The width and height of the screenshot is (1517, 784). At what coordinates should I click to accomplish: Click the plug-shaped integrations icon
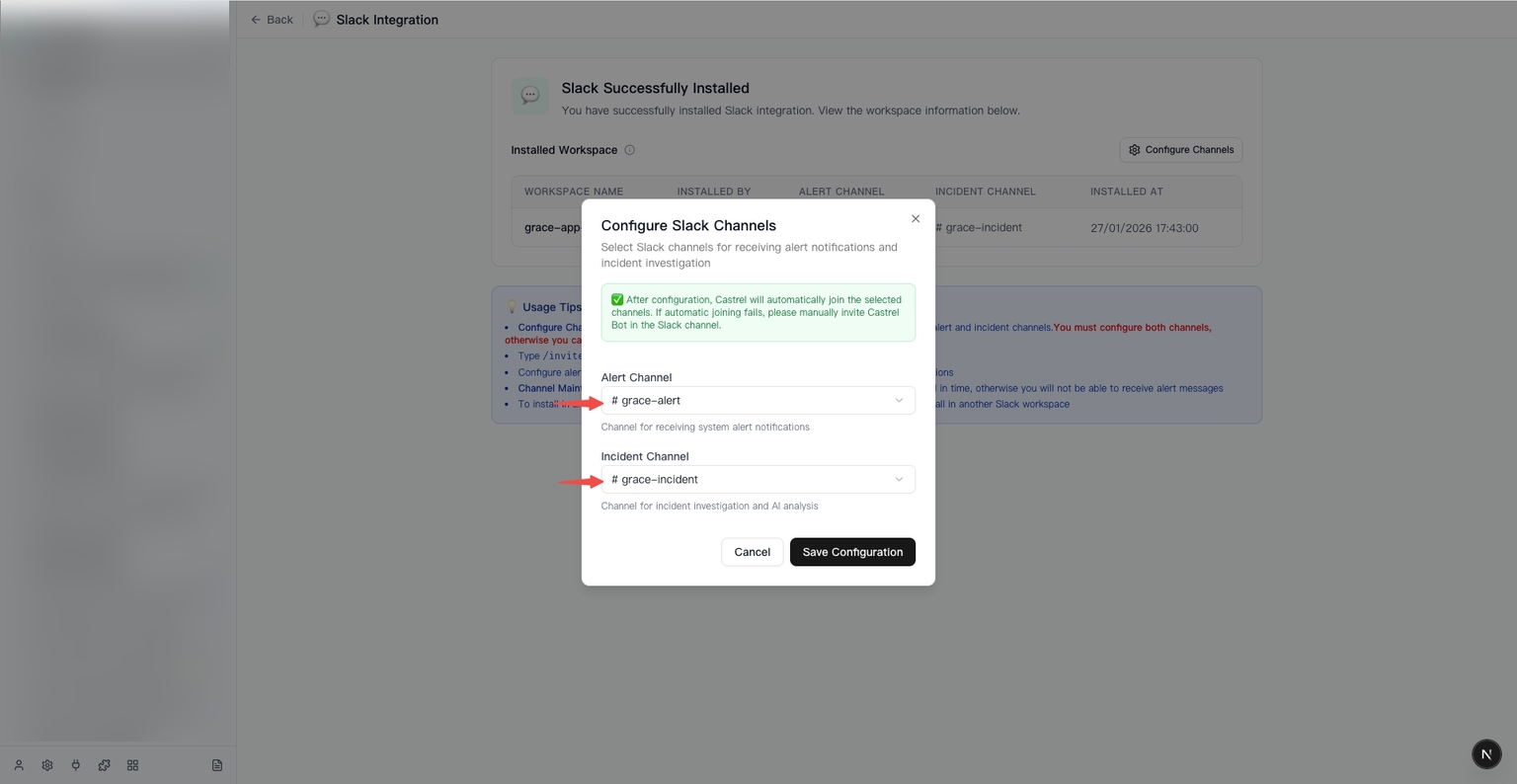[x=76, y=764]
